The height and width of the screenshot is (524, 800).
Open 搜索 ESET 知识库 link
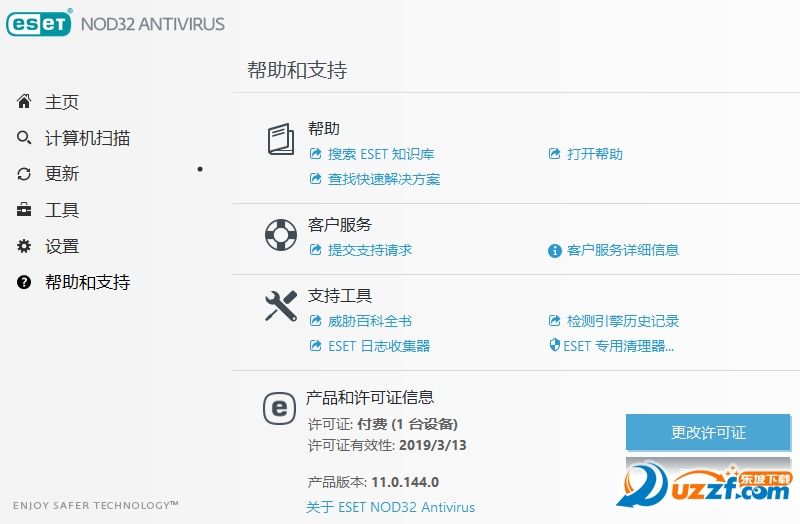click(381, 154)
